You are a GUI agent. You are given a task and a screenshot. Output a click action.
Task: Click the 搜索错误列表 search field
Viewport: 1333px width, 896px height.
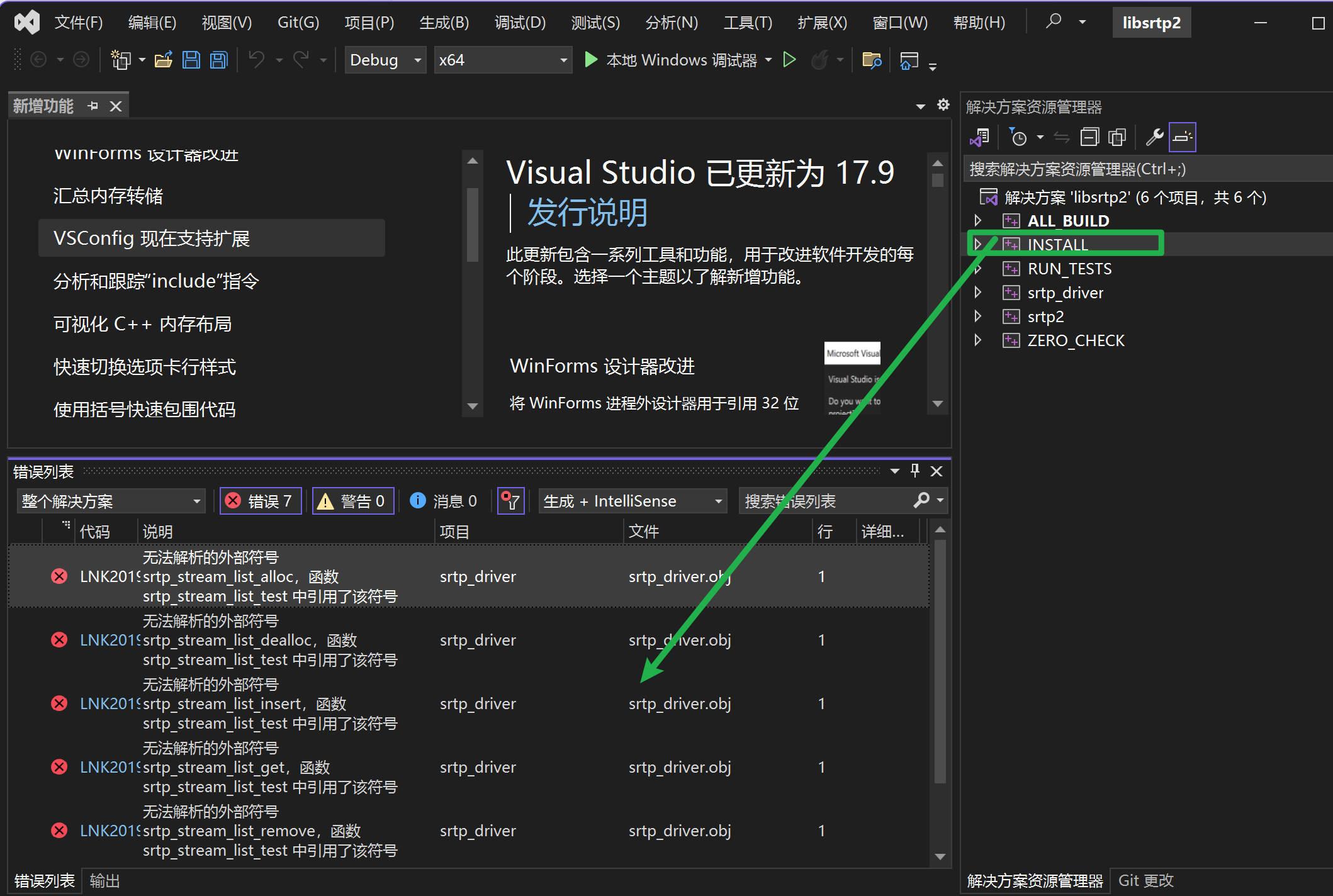pos(826,501)
